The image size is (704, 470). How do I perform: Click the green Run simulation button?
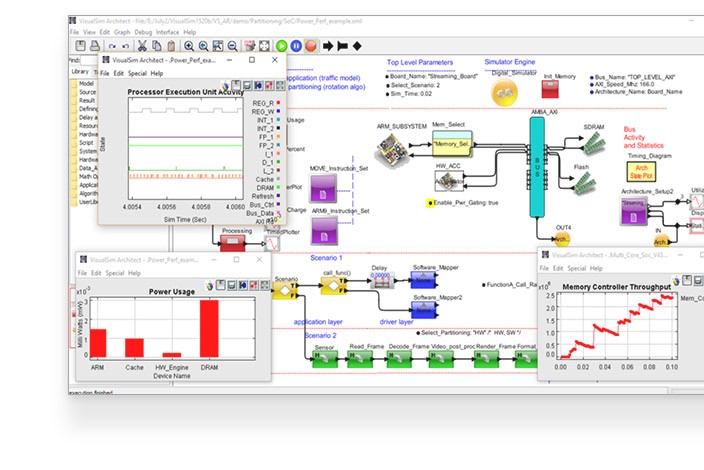(281, 46)
